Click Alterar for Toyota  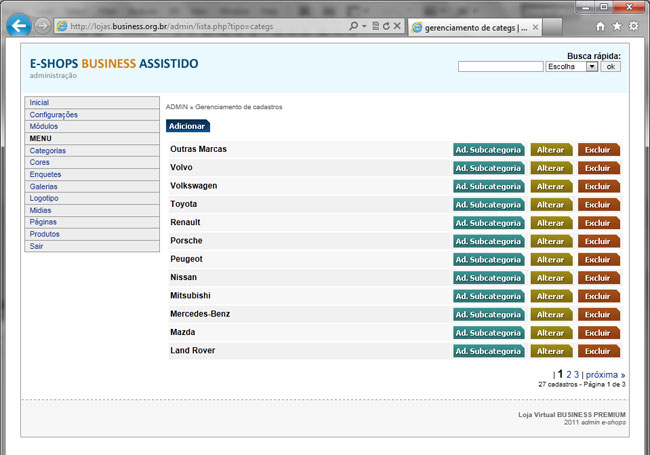click(551, 204)
